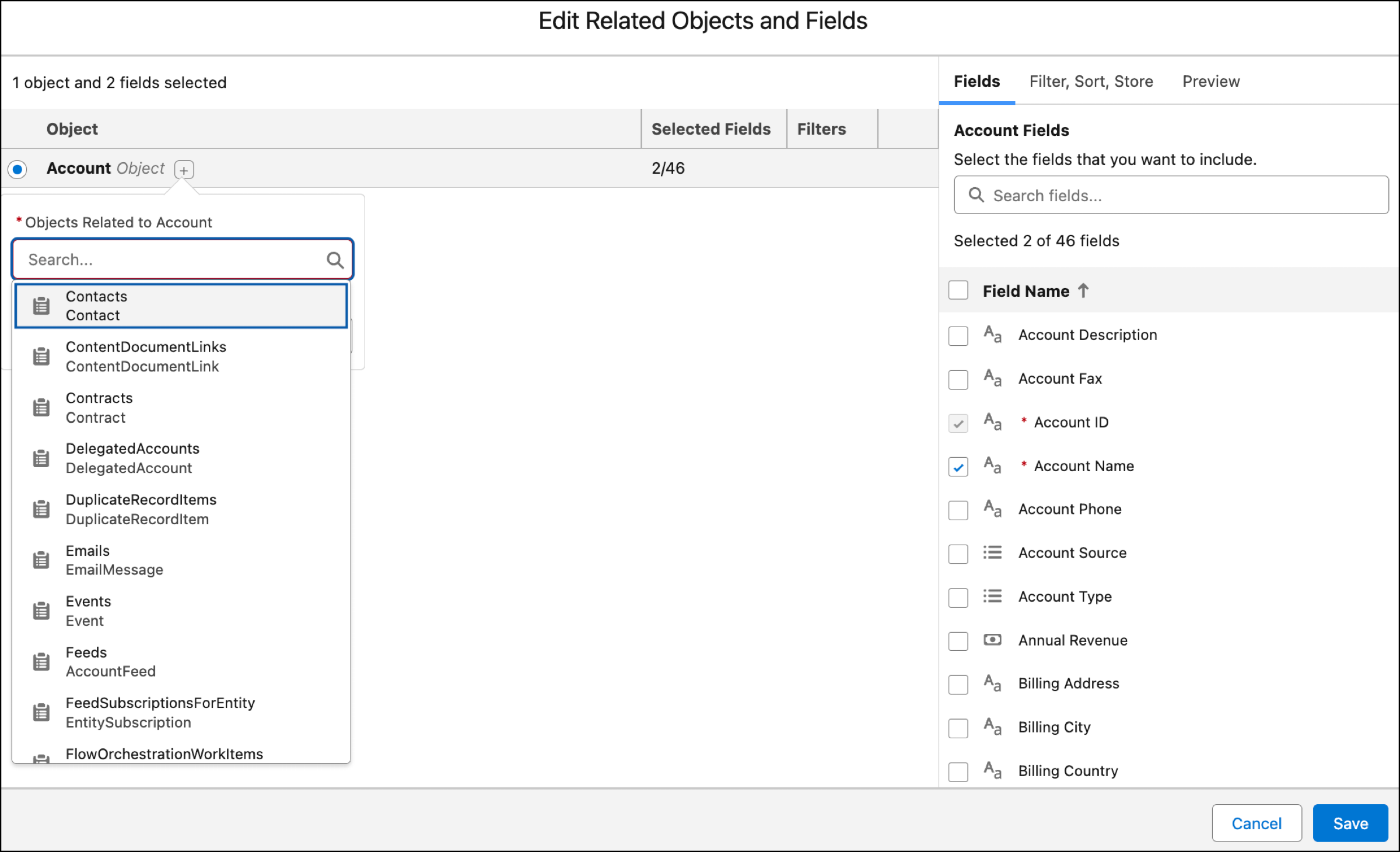Check the Billing Address checkbox
The width and height of the screenshot is (1400, 852).
click(958, 685)
